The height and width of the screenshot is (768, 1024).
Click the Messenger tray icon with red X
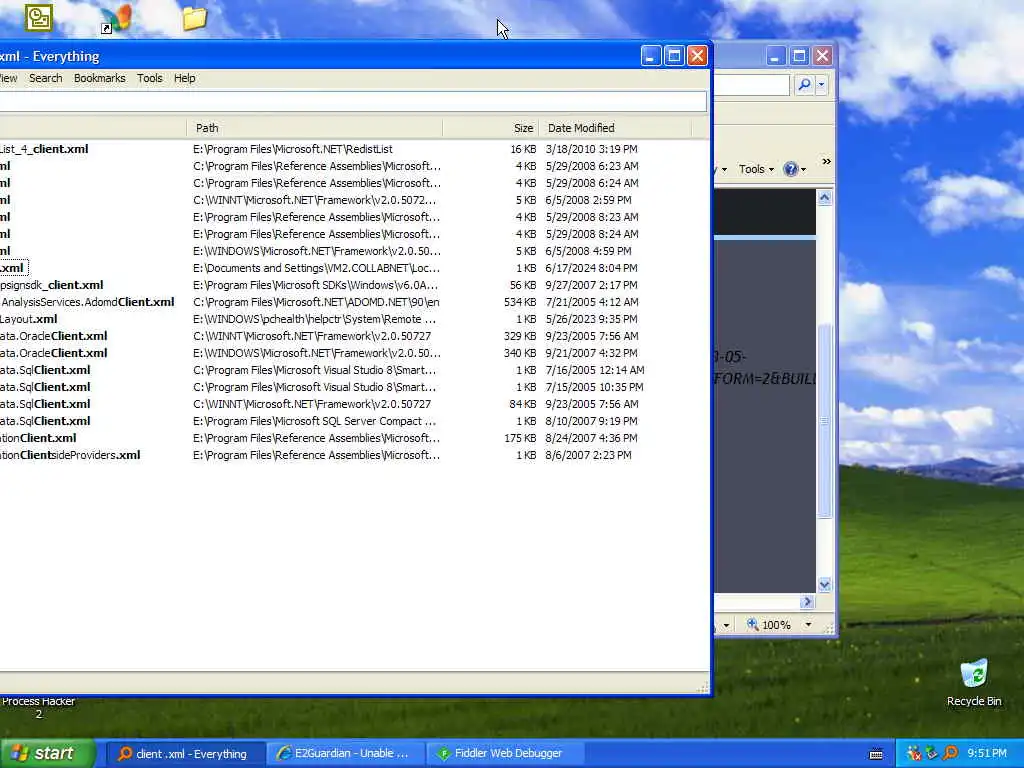(914, 753)
